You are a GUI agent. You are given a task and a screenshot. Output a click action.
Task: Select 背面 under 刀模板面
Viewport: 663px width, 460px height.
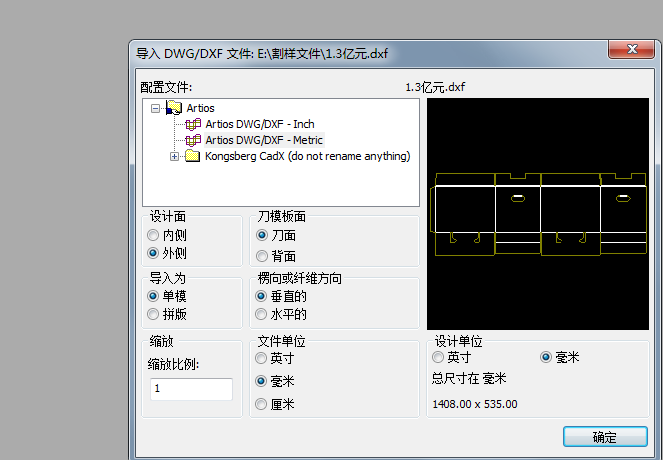click(262, 256)
